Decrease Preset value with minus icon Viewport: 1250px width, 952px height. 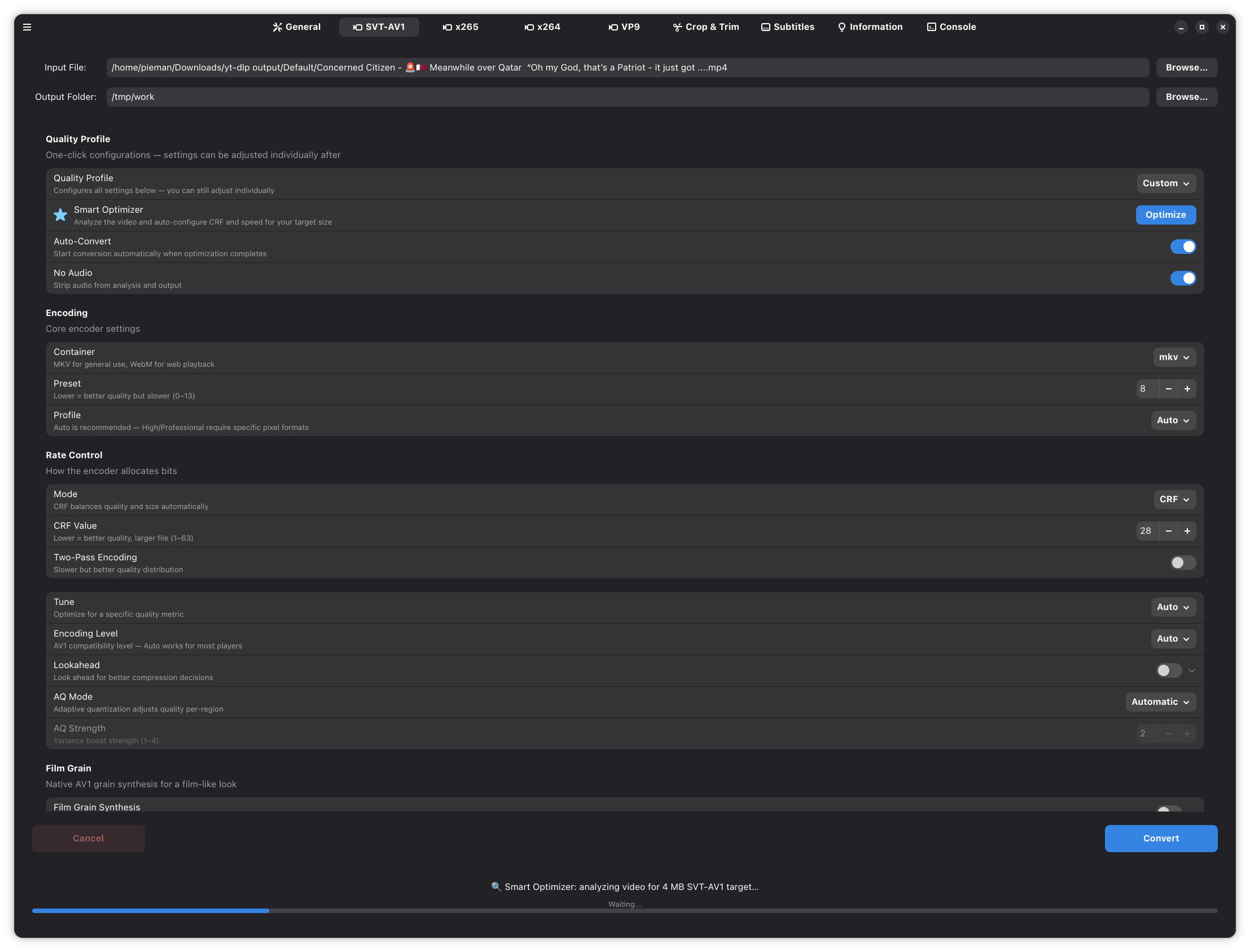pyautogui.click(x=1168, y=389)
